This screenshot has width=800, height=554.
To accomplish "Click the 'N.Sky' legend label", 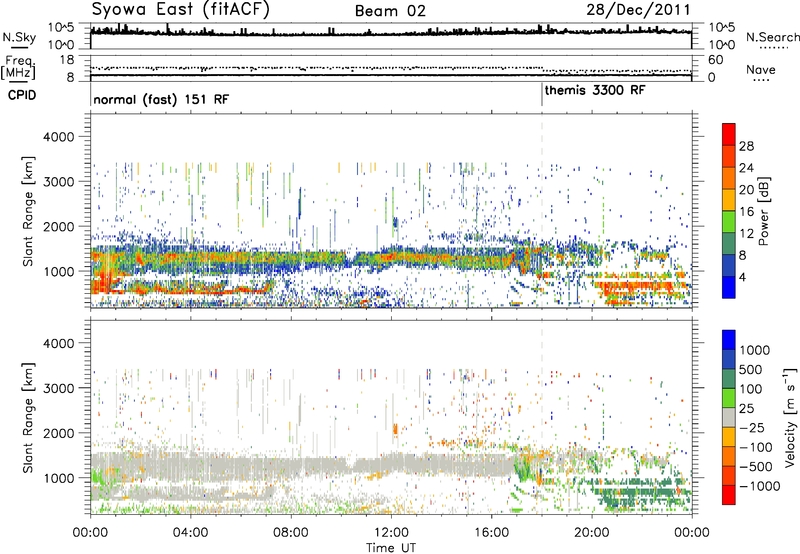I will tap(19, 38).
